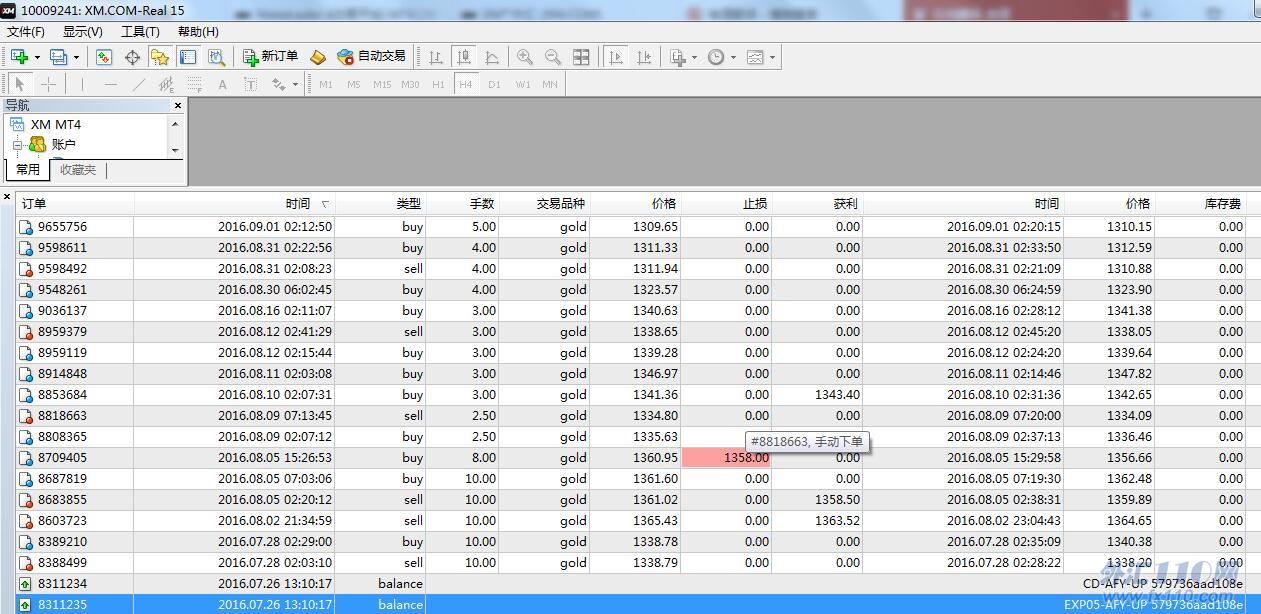Screen dimensions: 1261x614
Task: Switch to the 常用 navigator tab
Action: 28,170
